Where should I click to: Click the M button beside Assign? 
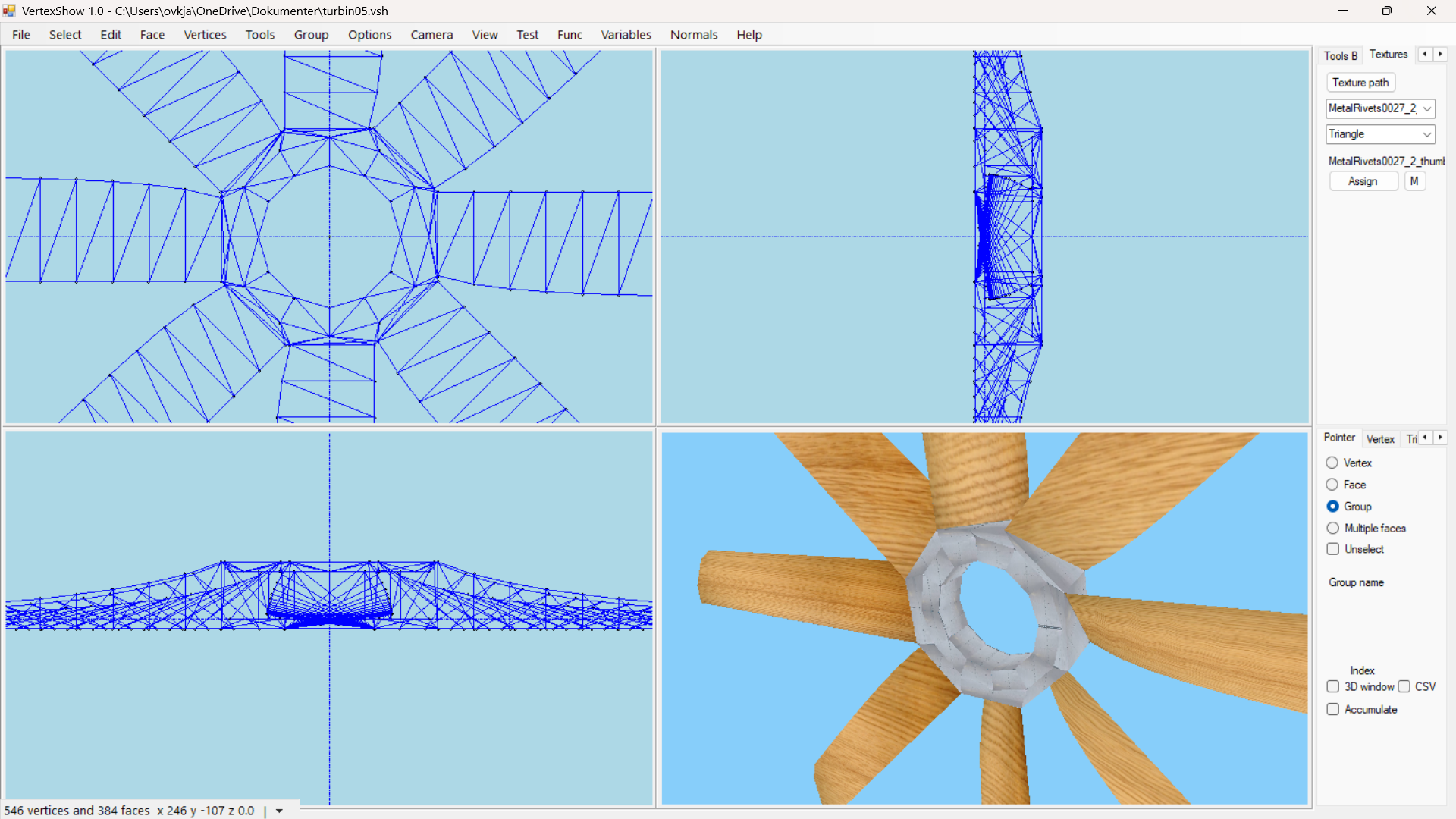1414,181
